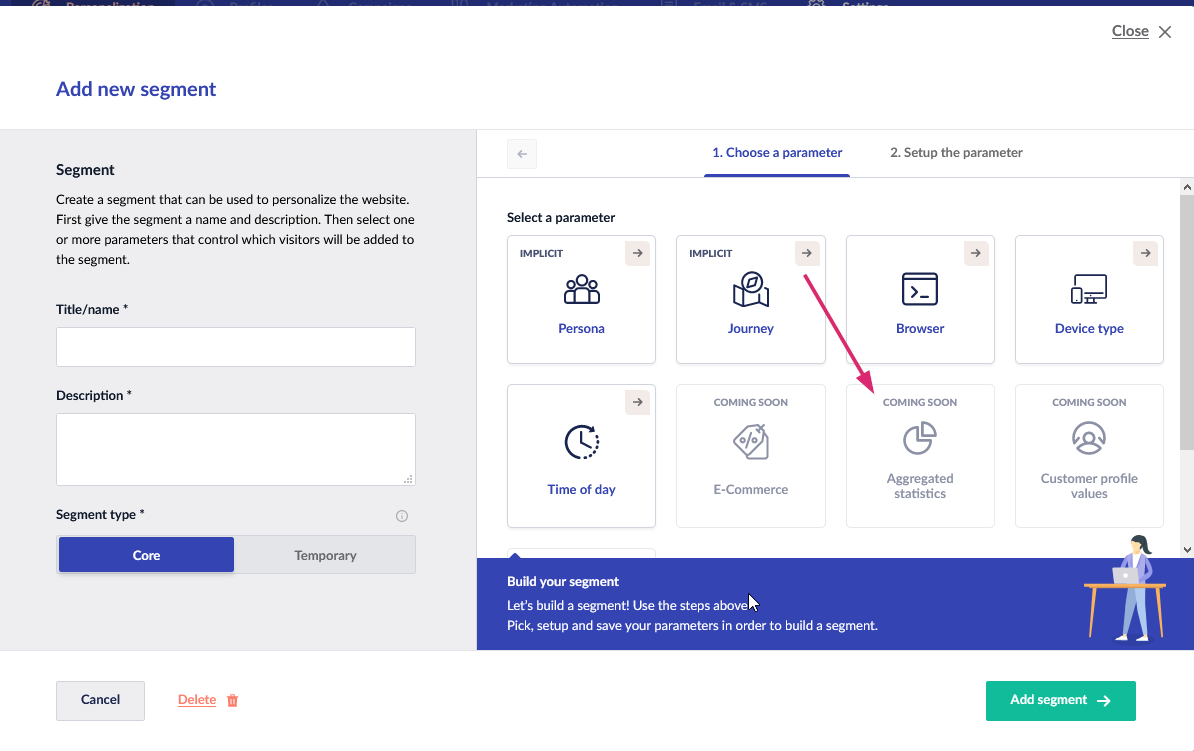Click the IMPLICIT tag on Journey card
This screenshot has width=1194, height=751.
(x=710, y=253)
